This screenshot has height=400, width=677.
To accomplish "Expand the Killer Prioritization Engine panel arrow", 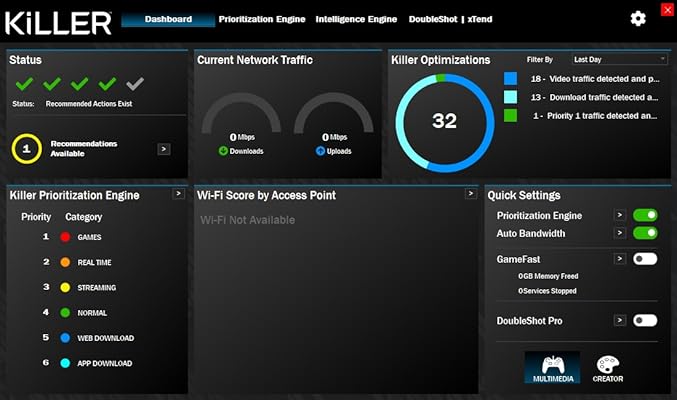I will coord(178,194).
